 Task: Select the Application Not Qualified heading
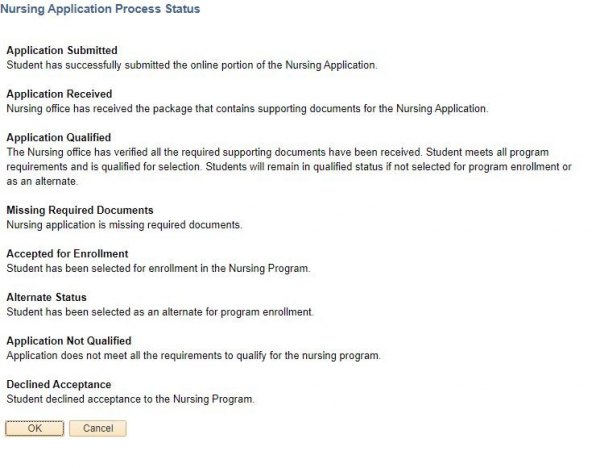69,341
